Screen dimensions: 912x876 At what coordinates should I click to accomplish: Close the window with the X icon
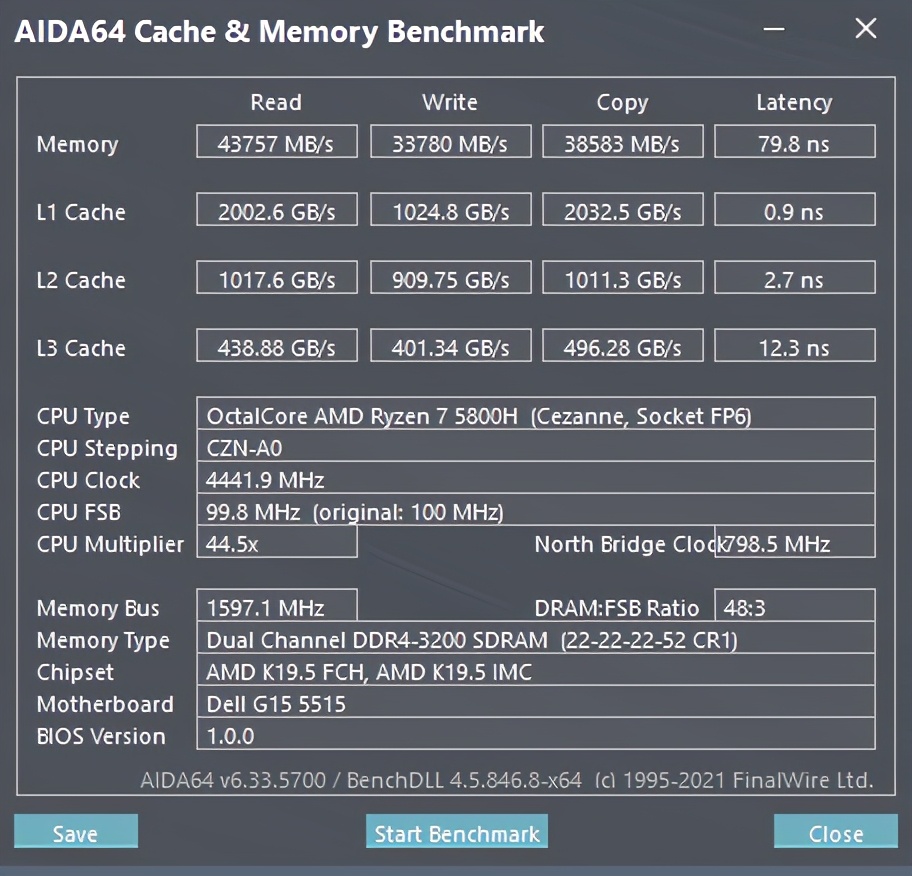(865, 29)
